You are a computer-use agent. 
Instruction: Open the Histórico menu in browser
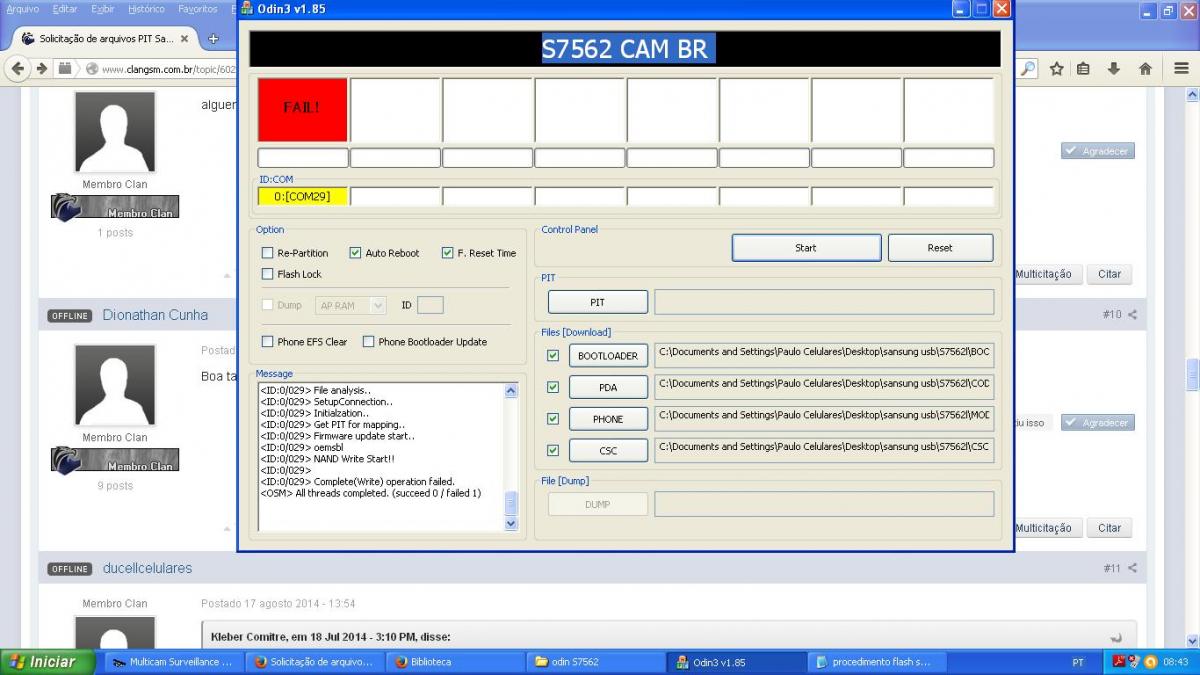tap(147, 9)
